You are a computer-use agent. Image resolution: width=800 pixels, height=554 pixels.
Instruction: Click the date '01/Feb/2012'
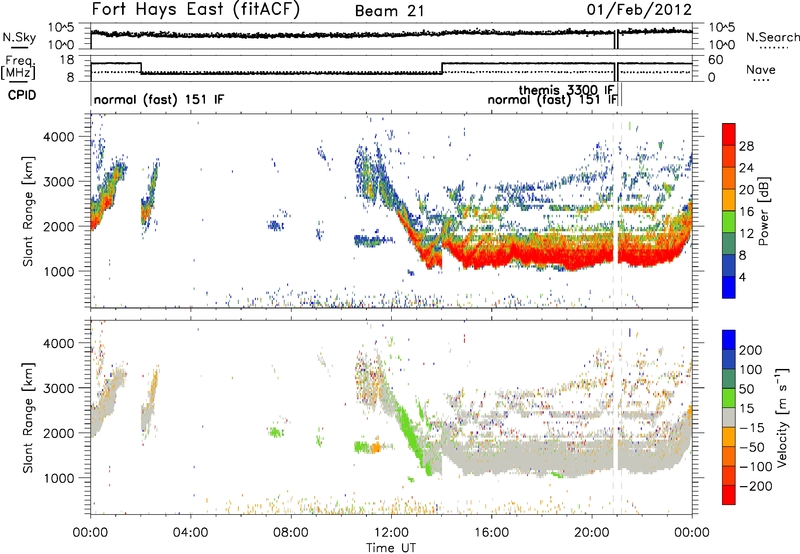pos(639,10)
